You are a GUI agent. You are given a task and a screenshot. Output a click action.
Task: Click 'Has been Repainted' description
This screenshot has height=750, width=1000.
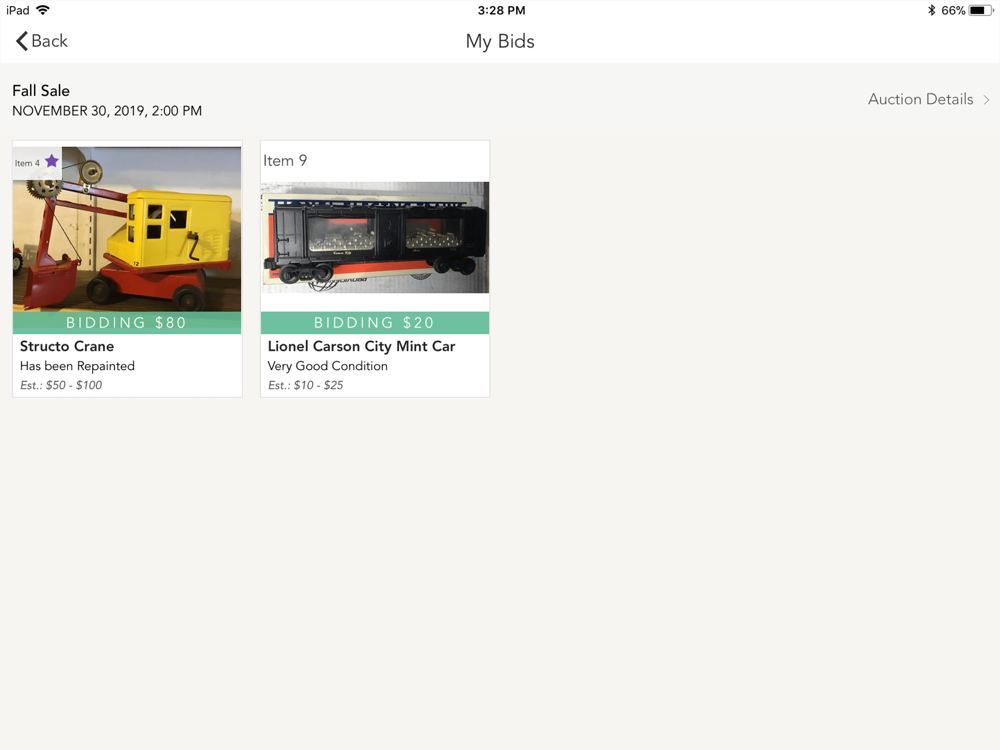tap(77, 366)
